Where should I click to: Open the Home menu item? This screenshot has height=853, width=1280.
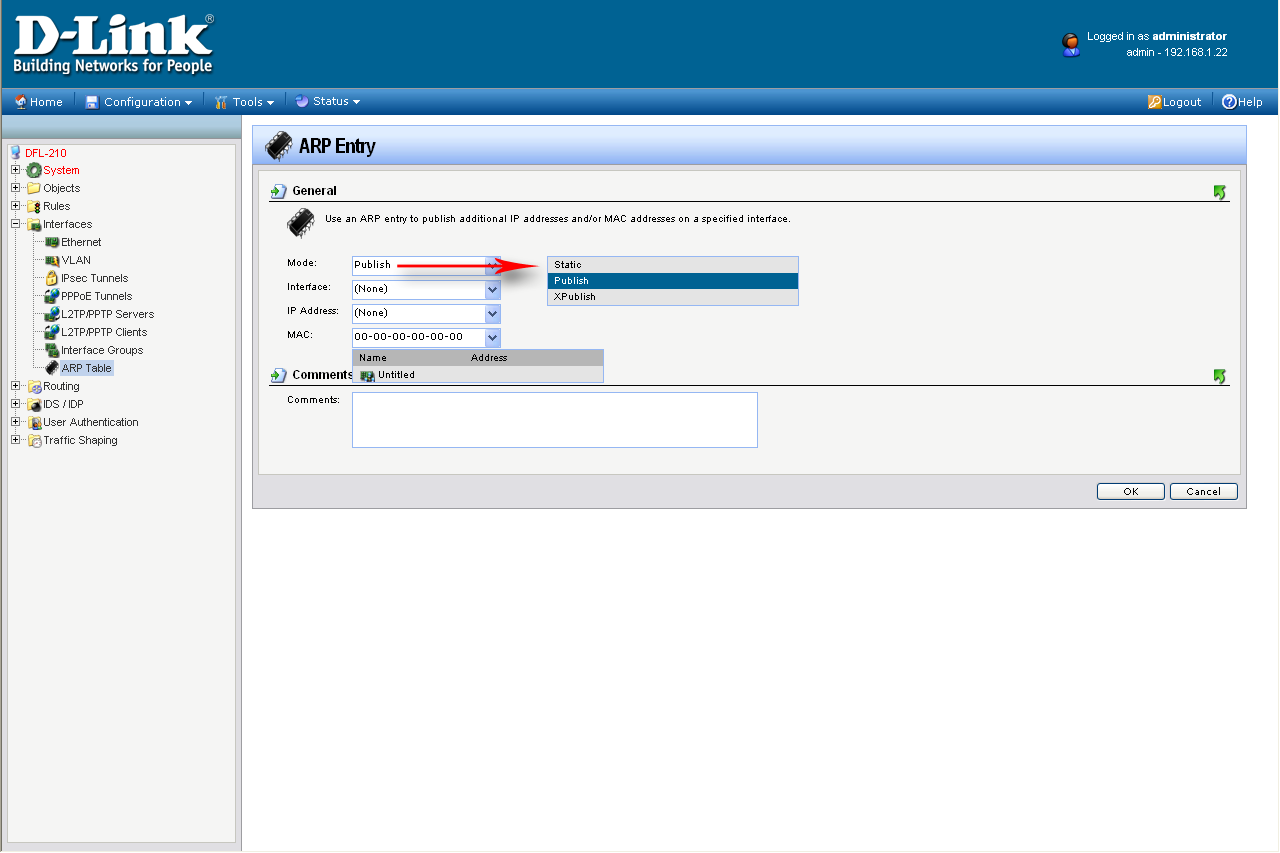[39, 102]
